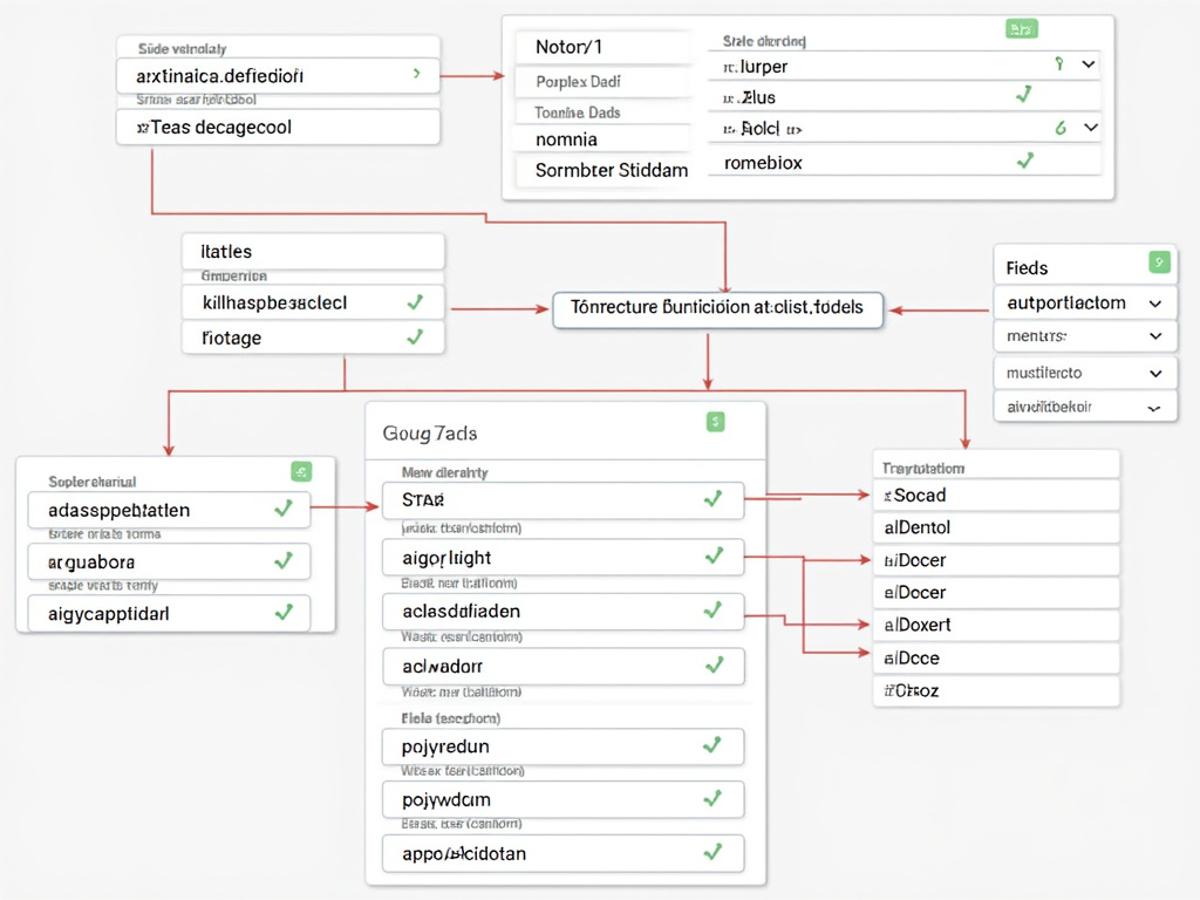Click the green 6 icon beside Aolcl
1200x900 pixels.
(x=1062, y=128)
